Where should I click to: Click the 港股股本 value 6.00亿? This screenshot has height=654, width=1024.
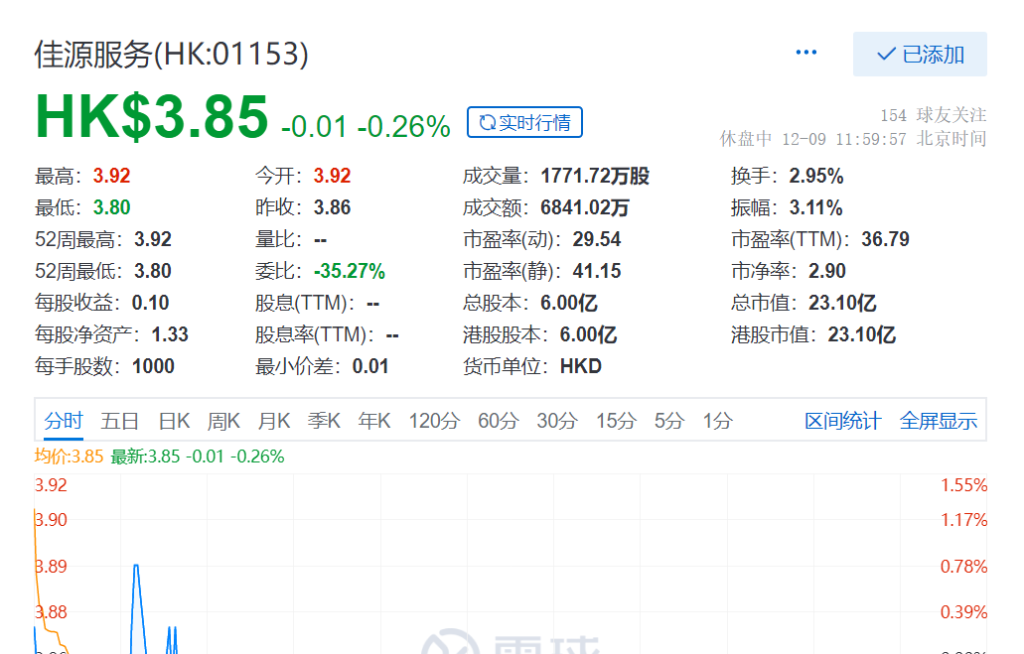[588, 335]
